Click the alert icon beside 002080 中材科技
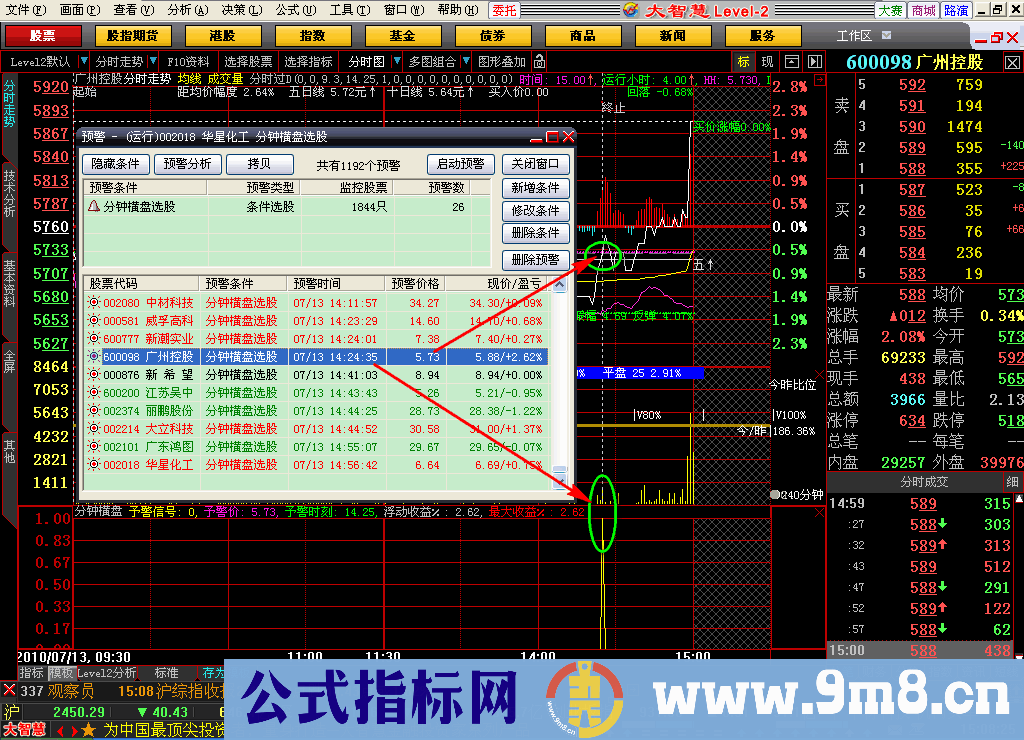The image size is (1024, 740). point(94,303)
